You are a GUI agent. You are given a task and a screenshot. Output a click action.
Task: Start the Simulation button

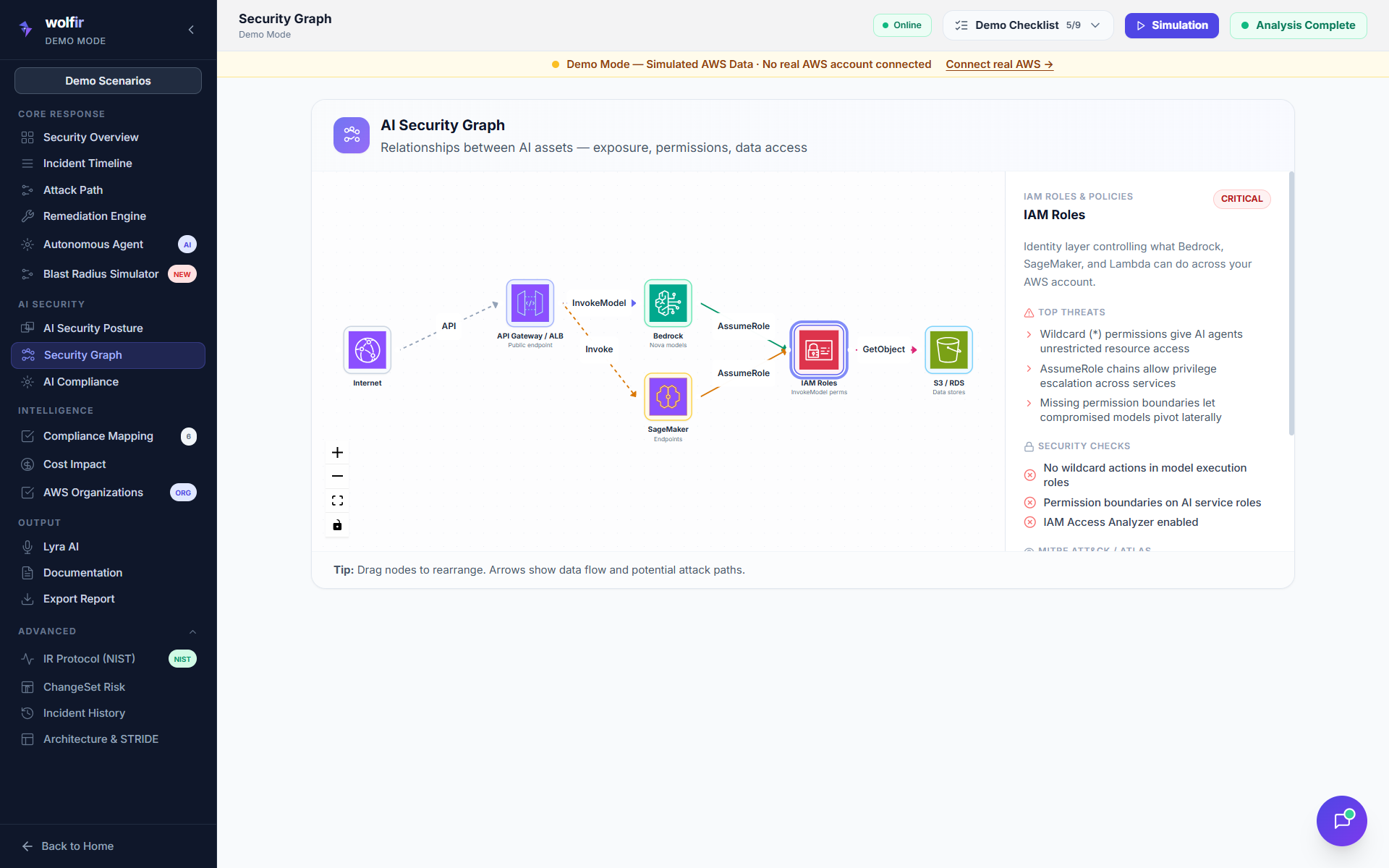point(1171,25)
